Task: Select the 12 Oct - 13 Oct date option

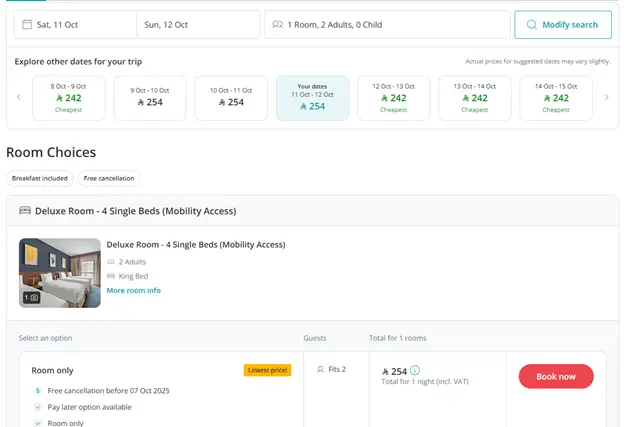Action: click(394, 98)
